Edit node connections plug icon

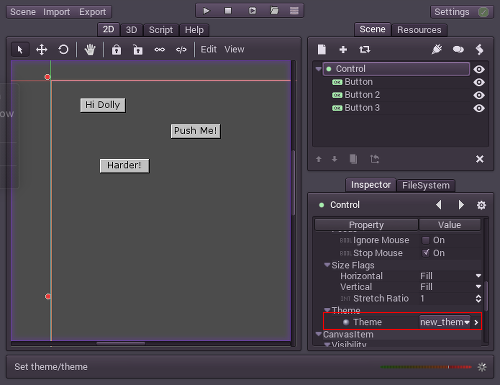pyautogui.click(x=437, y=50)
